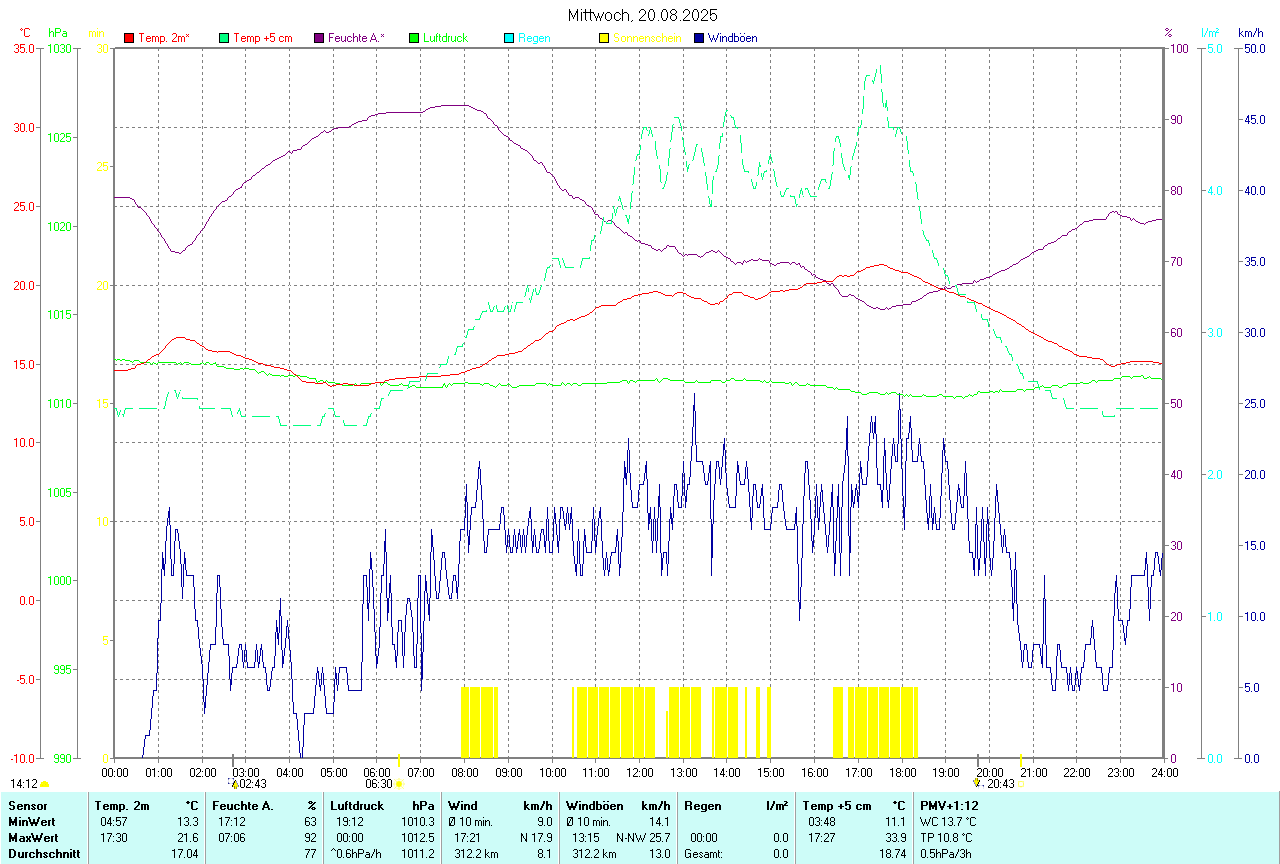The width and height of the screenshot is (1280, 864).
Task: Click the bright green Luftdruck legend square
Action: point(414,38)
